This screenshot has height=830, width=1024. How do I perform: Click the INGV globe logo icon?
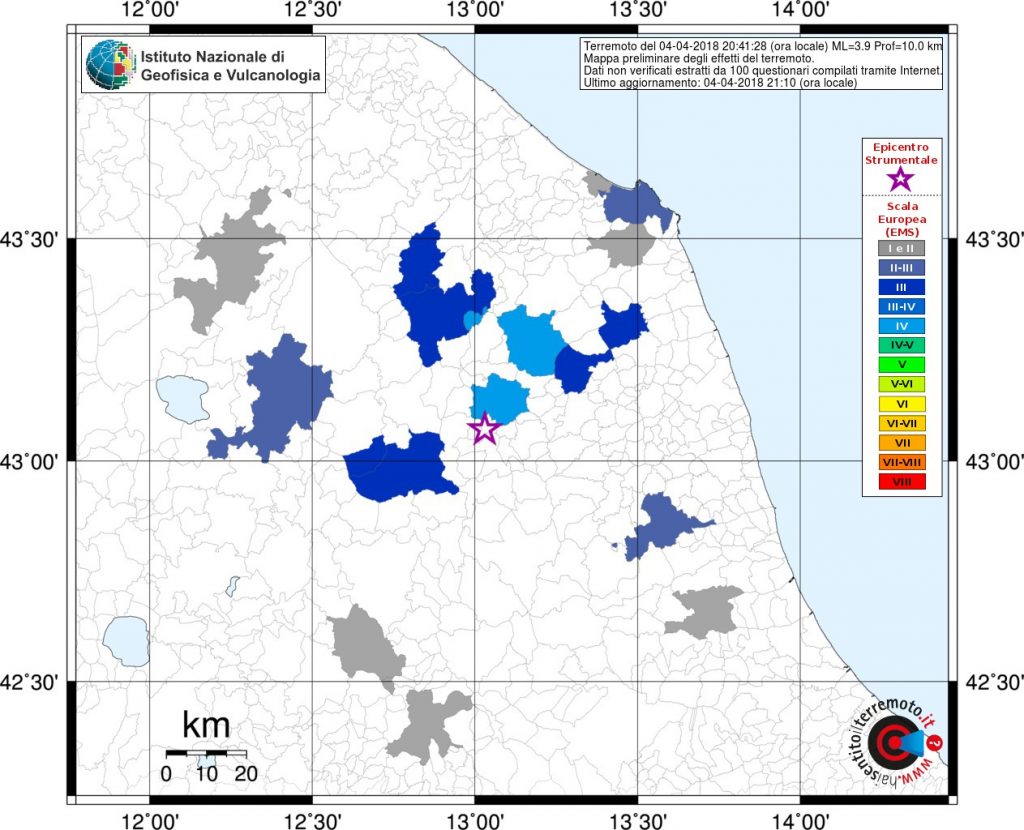pyautogui.click(x=110, y=64)
